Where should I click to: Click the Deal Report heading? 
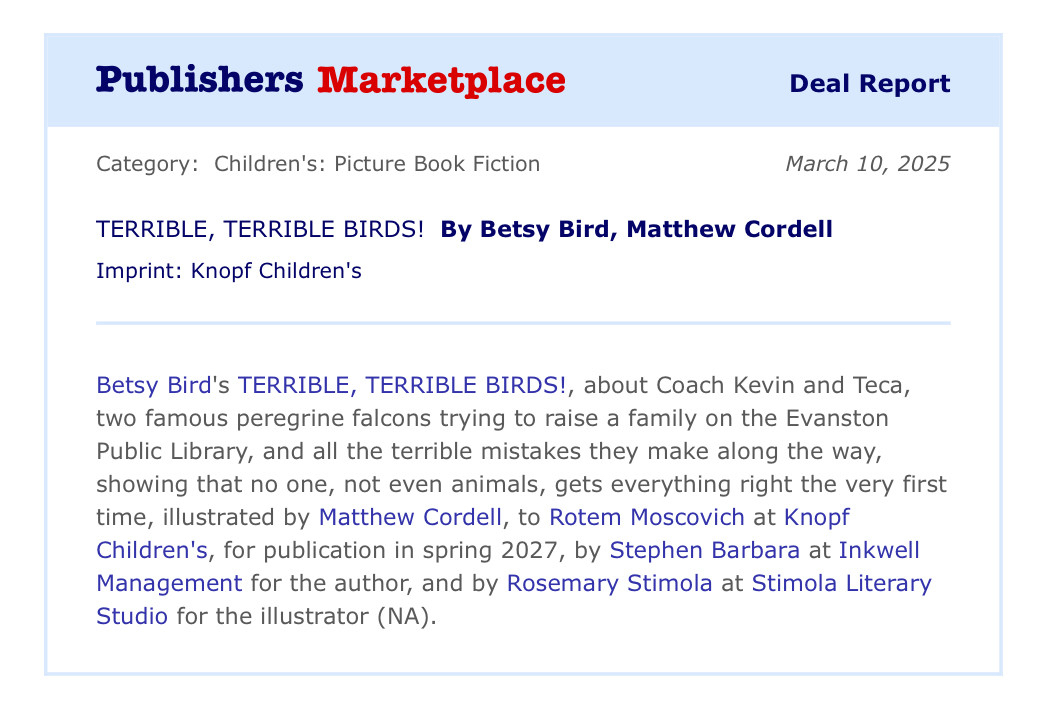(869, 83)
